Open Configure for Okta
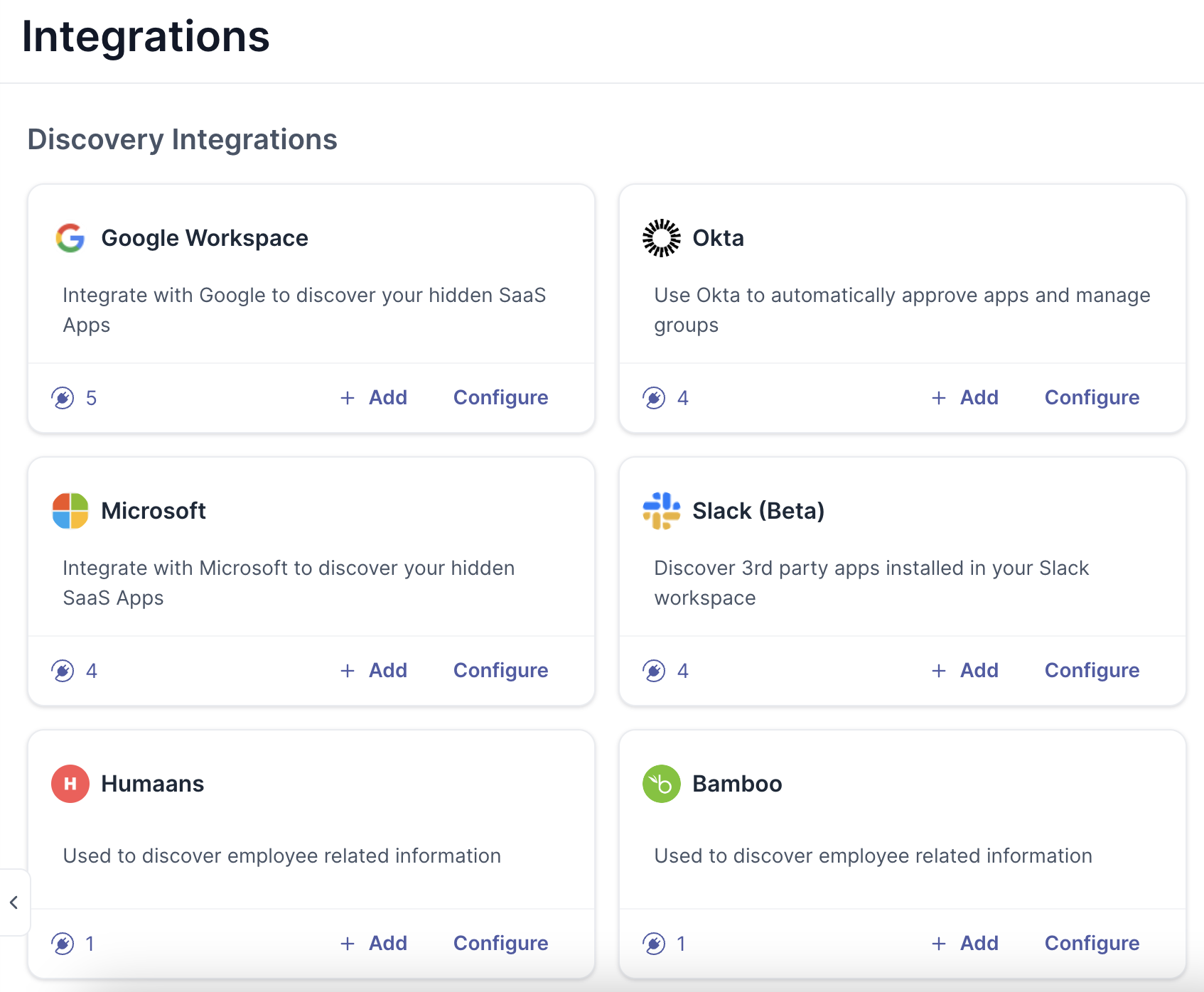 [x=1092, y=398]
